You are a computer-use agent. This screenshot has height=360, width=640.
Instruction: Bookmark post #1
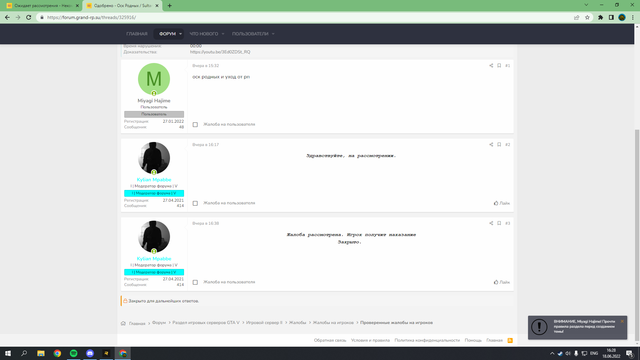[499, 65]
